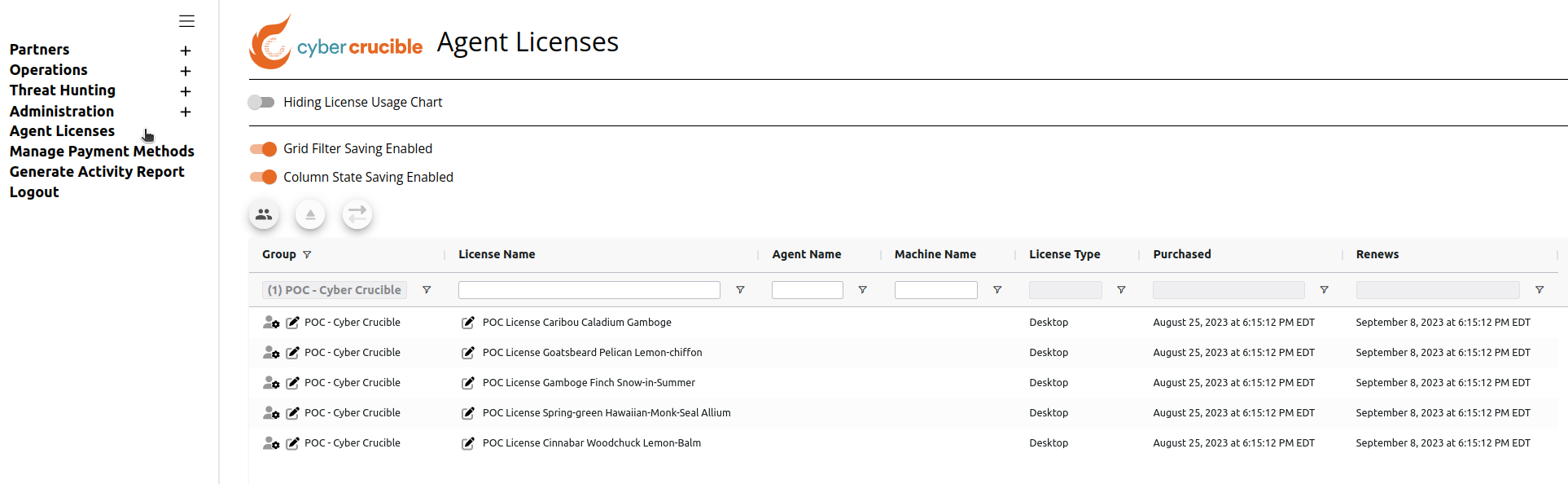Open user settings for Gamboge Finch Snow-in-Summer row
The height and width of the screenshot is (484, 1568).
271,383
